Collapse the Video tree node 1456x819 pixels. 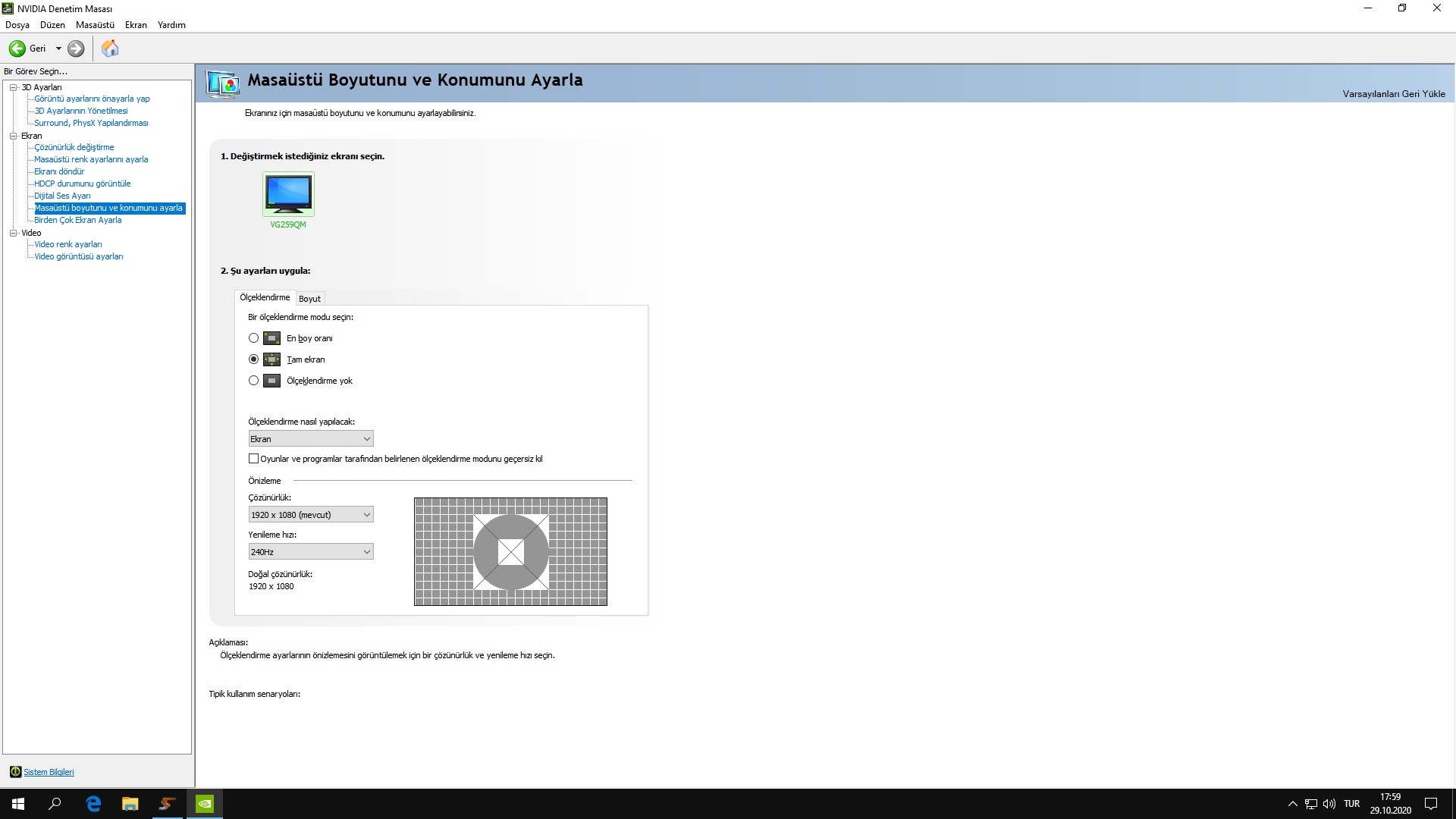pyautogui.click(x=13, y=233)
